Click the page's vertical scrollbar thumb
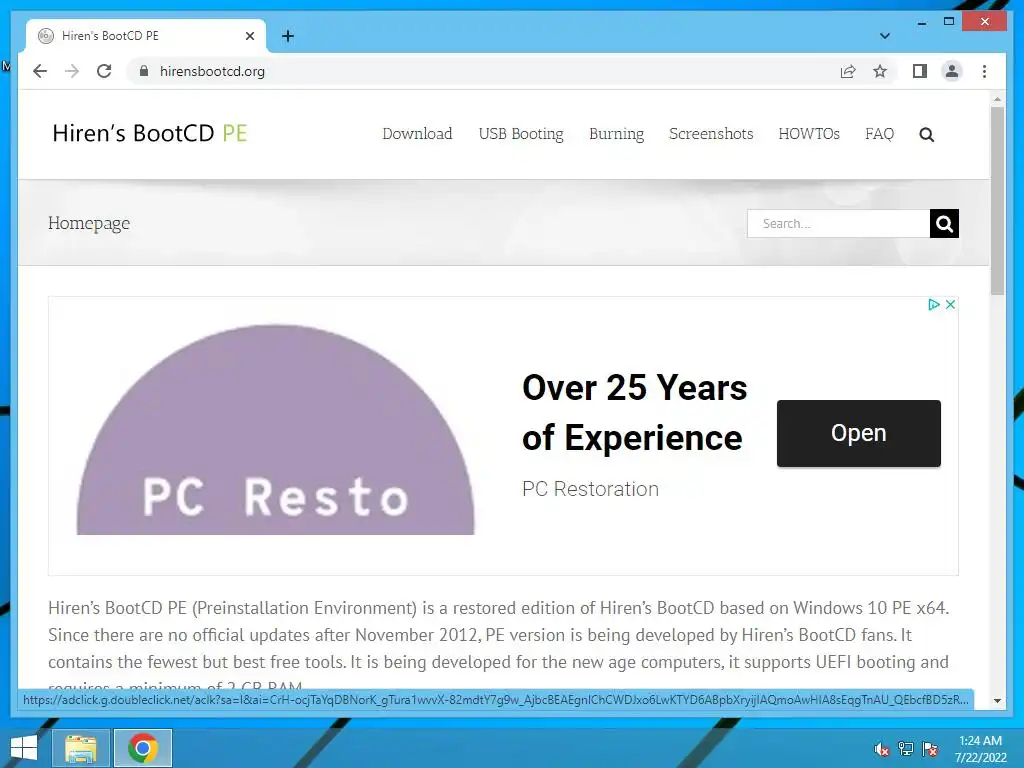1024x768 pixels. click(997, 200)
